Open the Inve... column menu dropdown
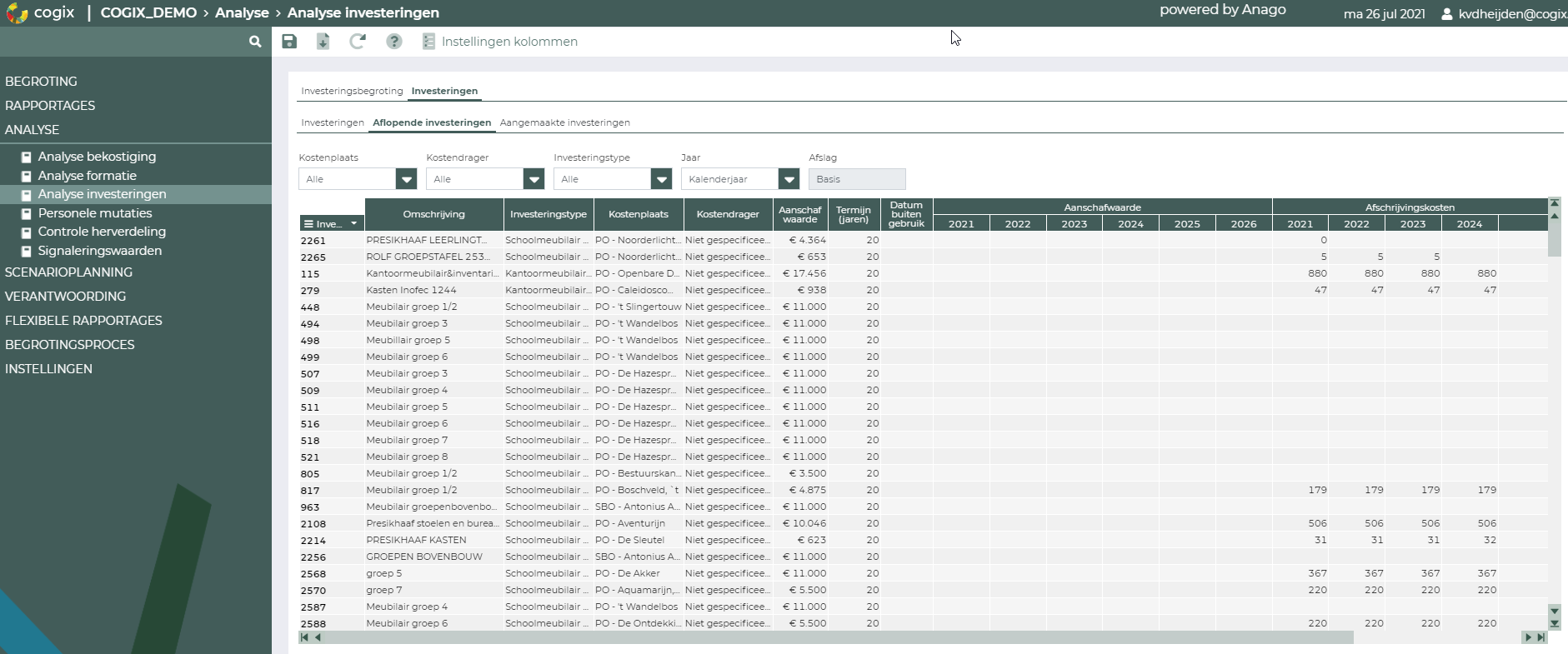The width and height of the screenshot is (1568, 654). click(353, 223)
